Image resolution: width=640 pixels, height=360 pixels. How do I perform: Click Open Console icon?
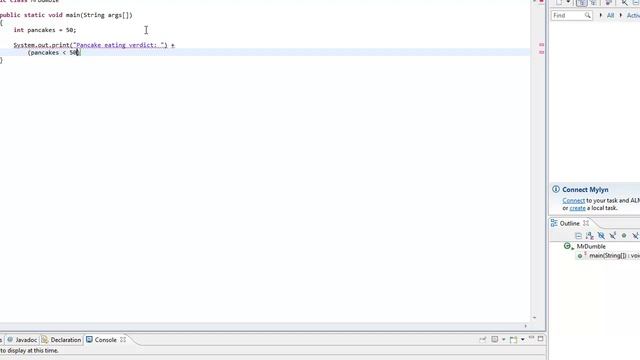(513, 339)
